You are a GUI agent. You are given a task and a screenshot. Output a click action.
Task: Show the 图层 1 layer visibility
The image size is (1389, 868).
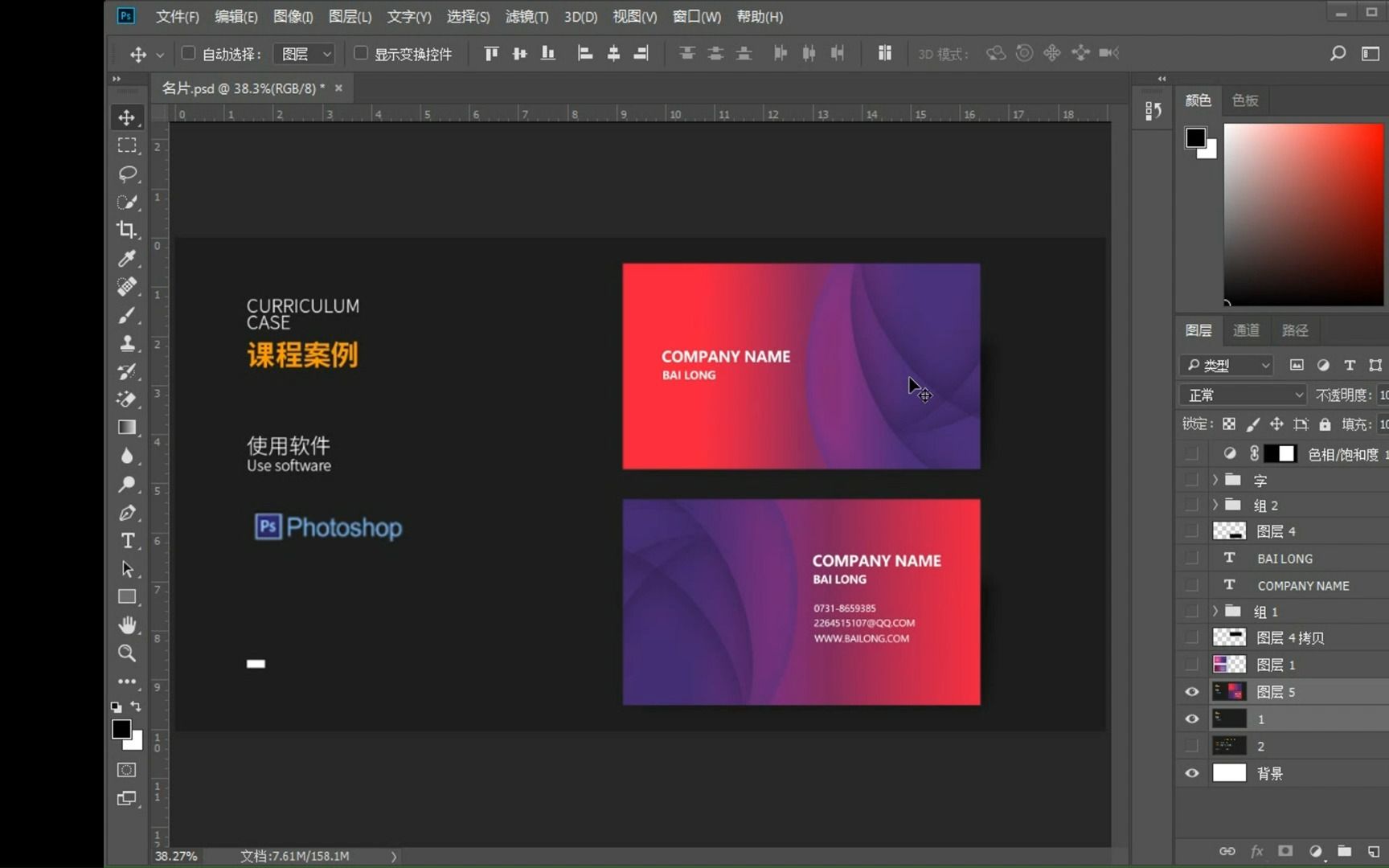[1192, 665]
